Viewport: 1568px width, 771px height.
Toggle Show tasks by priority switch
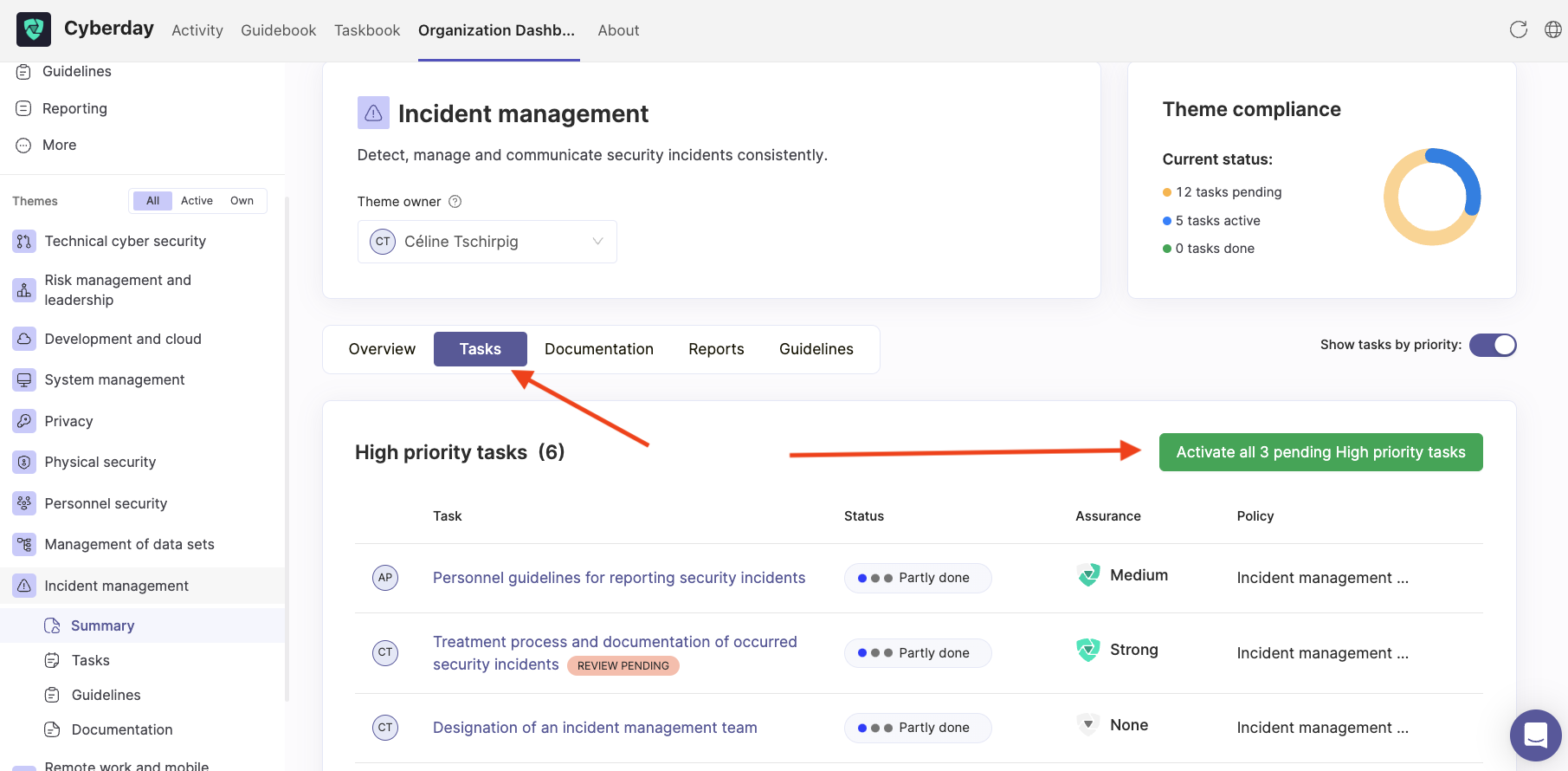[x=1493, y=345]
